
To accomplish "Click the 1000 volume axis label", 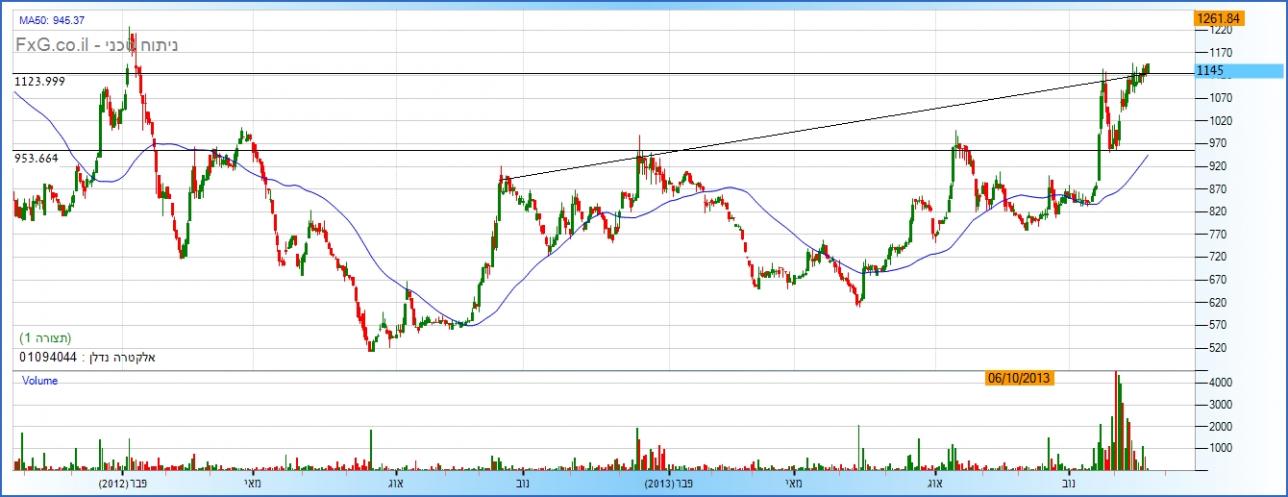I will tap(1219, 448).
